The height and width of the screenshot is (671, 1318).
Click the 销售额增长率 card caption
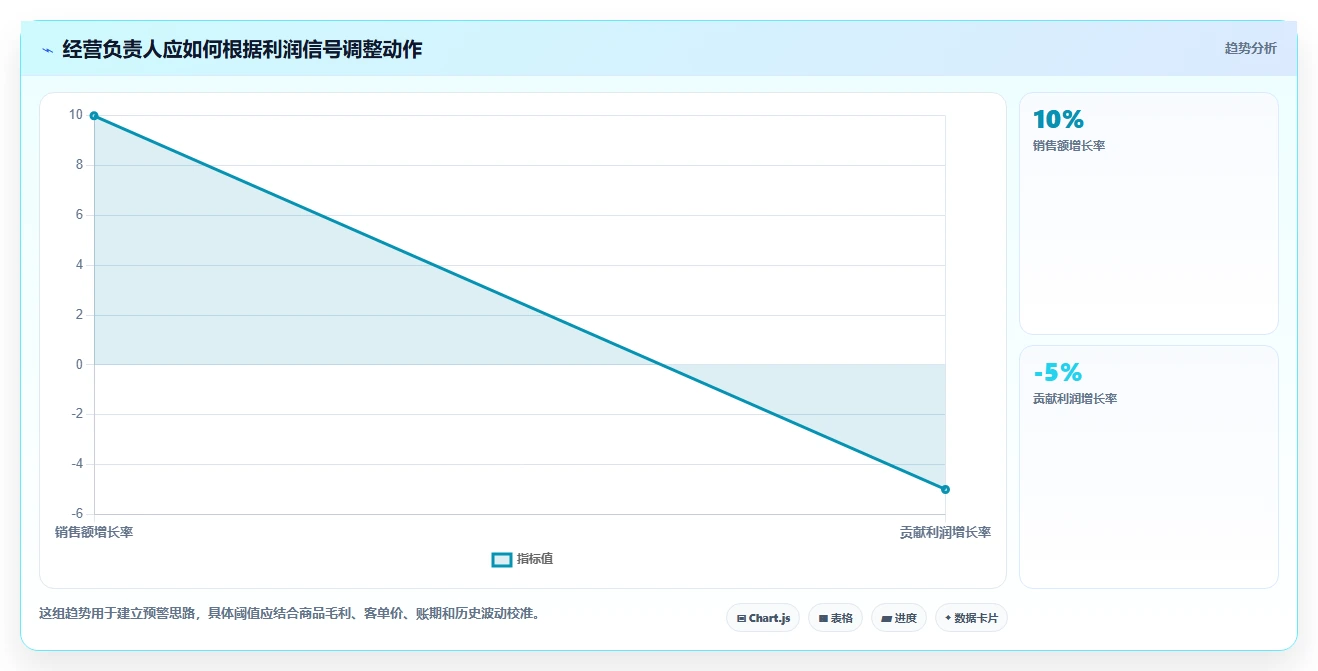coord(1069,146)
